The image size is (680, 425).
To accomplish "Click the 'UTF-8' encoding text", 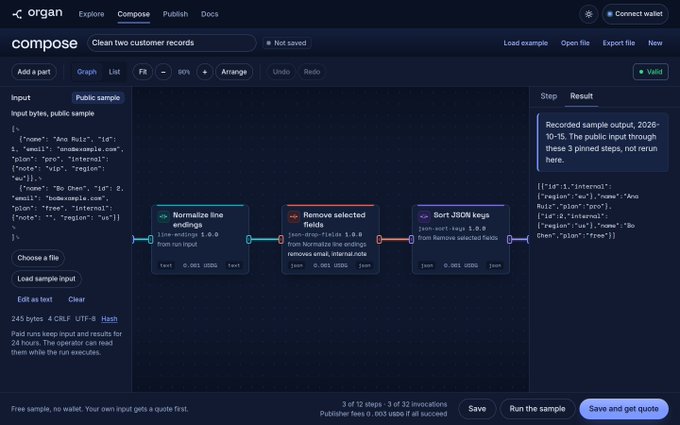I will [85, 319].
